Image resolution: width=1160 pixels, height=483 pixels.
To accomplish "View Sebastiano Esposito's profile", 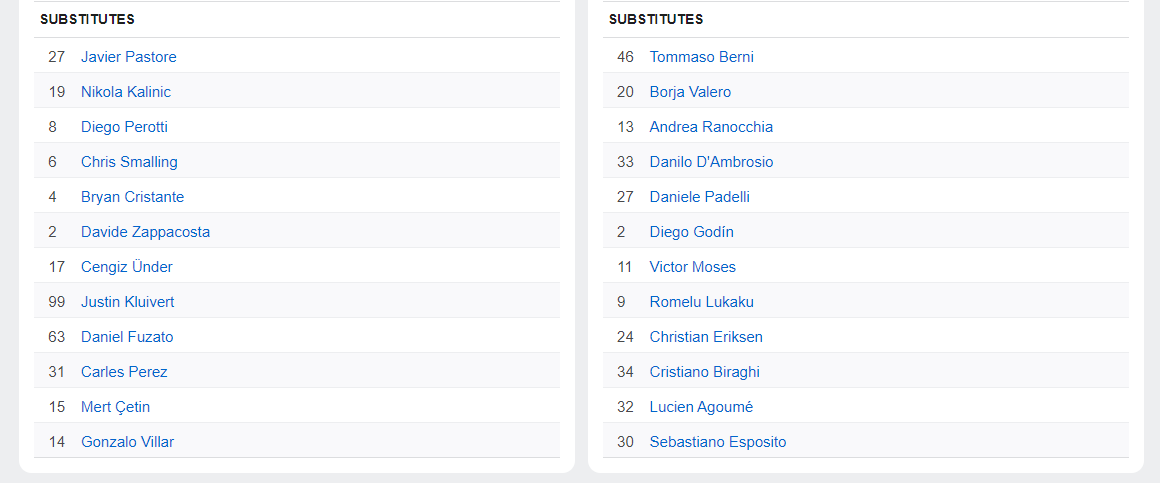I will tap(718, 442).
